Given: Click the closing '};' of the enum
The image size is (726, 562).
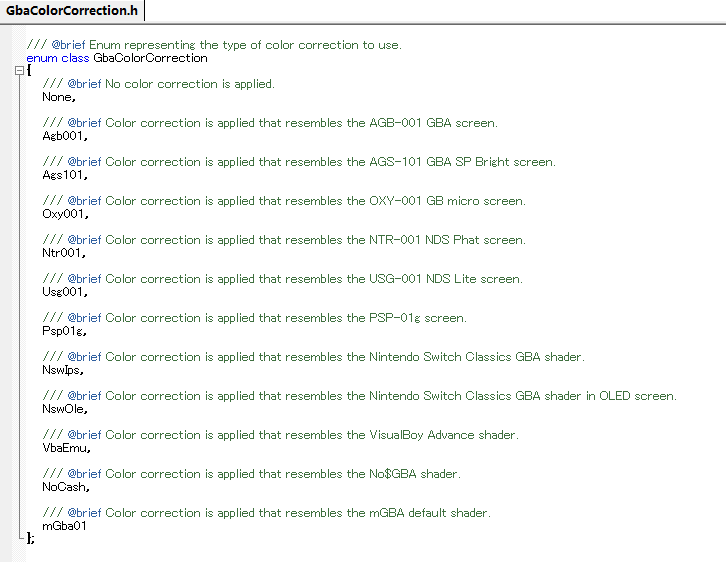Looking at the screenshot, I should [x=31, y=538].
